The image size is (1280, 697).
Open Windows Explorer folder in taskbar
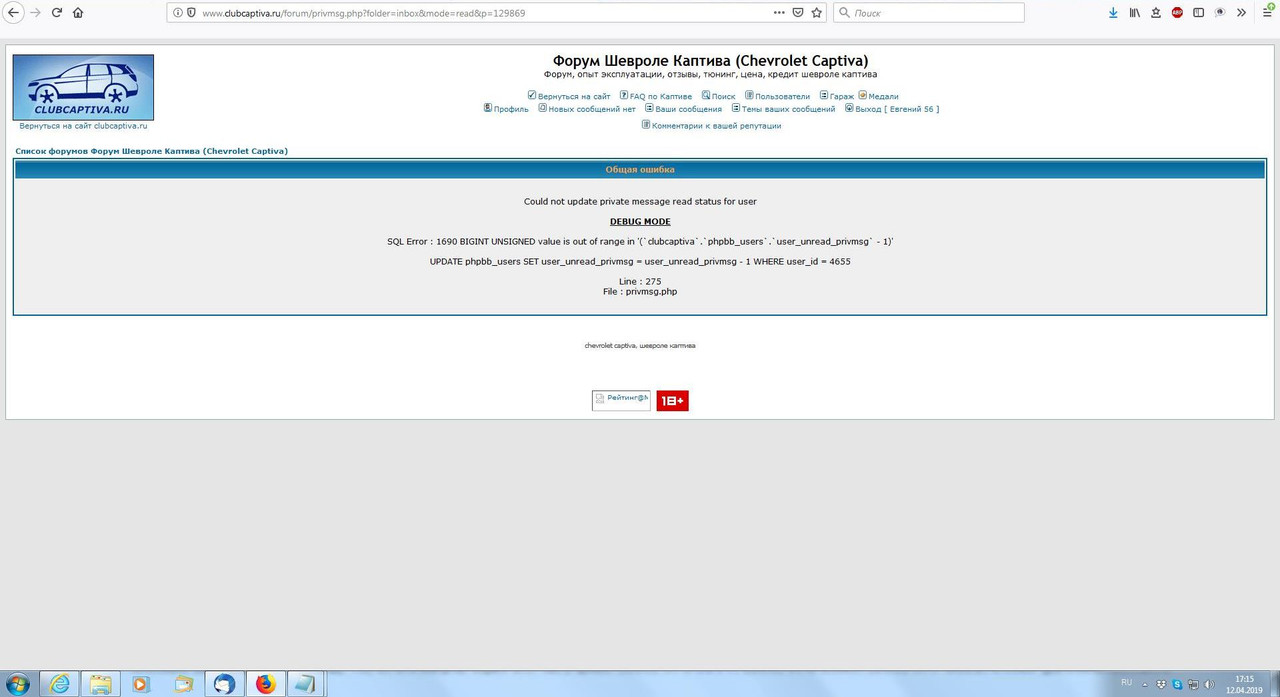click(x=101, y=684)
